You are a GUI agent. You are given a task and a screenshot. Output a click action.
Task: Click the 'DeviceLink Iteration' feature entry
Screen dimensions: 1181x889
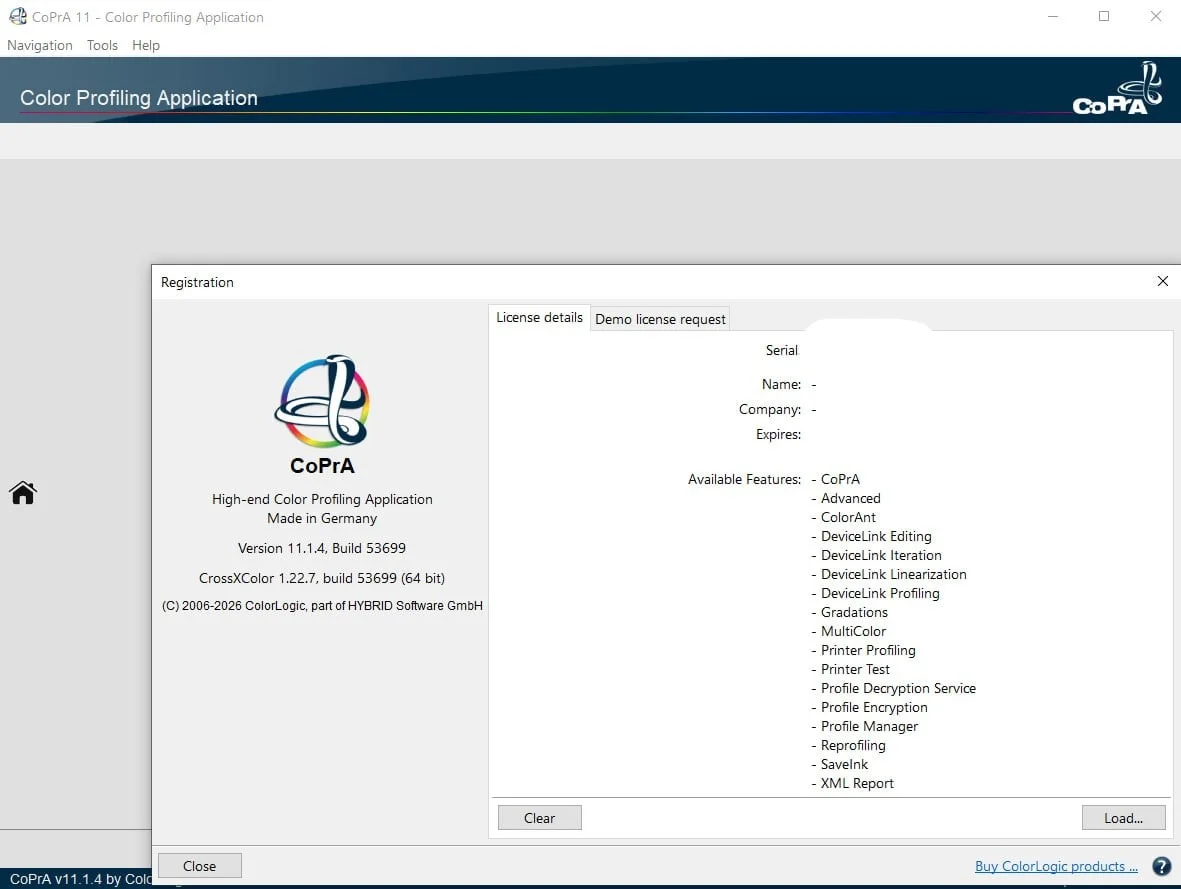pyautogui.click(x=881, y=555)
